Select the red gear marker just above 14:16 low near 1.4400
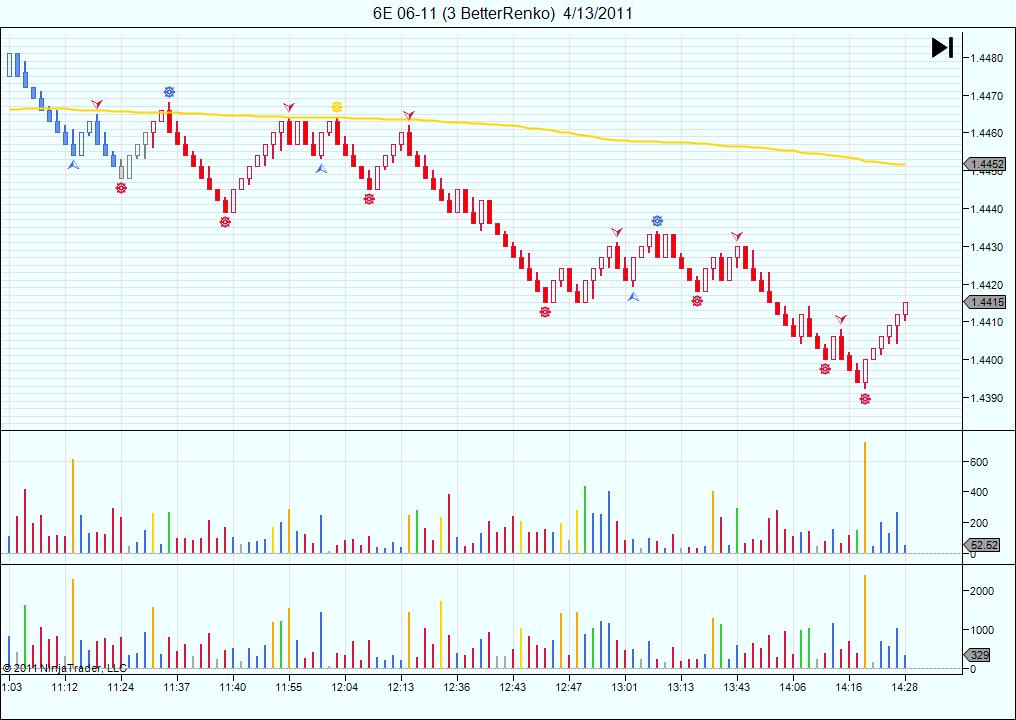 [x=825, y=369]
